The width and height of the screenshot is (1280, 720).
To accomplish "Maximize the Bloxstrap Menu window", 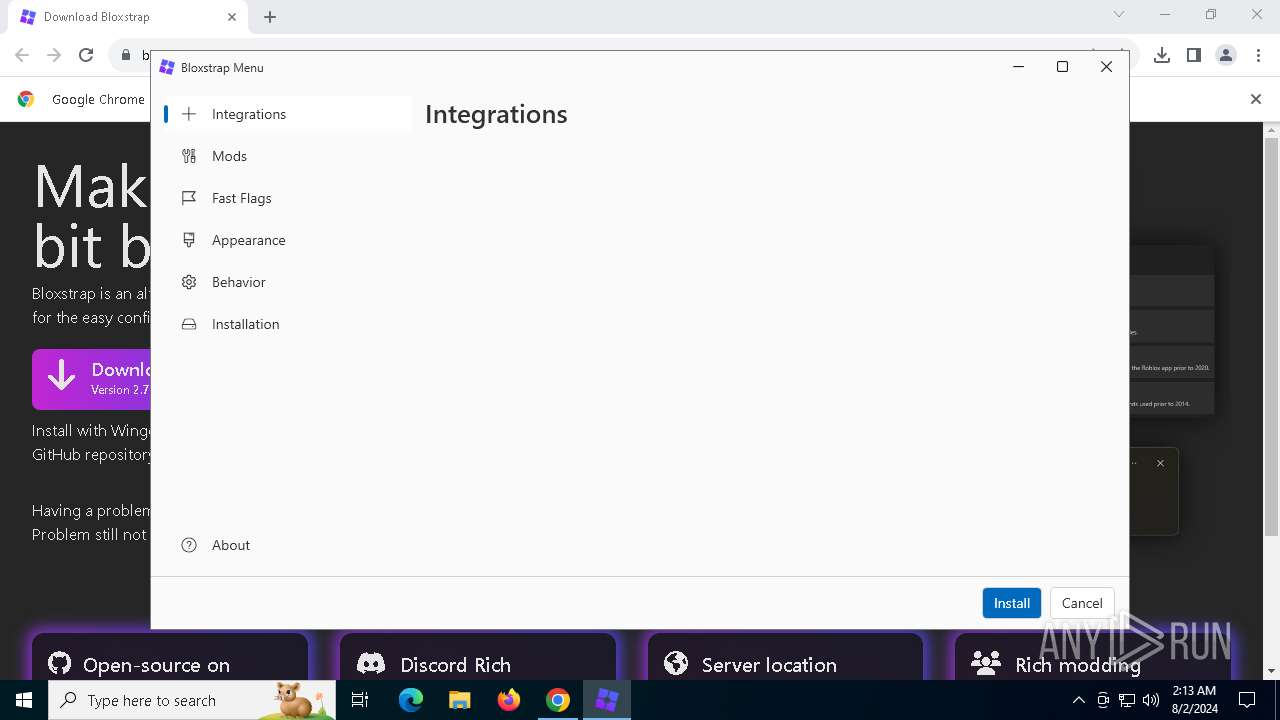I will tap(1062, 67).
